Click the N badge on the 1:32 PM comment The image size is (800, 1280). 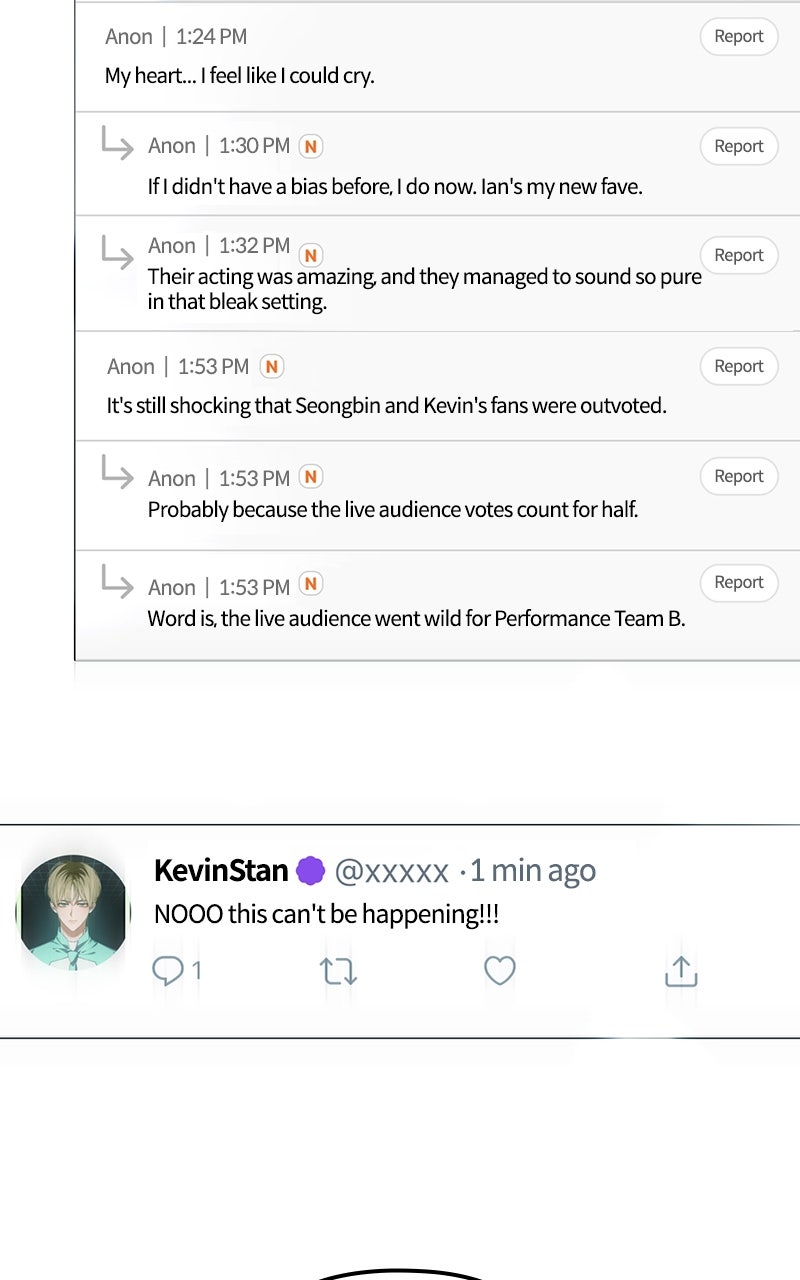point(311,255)
